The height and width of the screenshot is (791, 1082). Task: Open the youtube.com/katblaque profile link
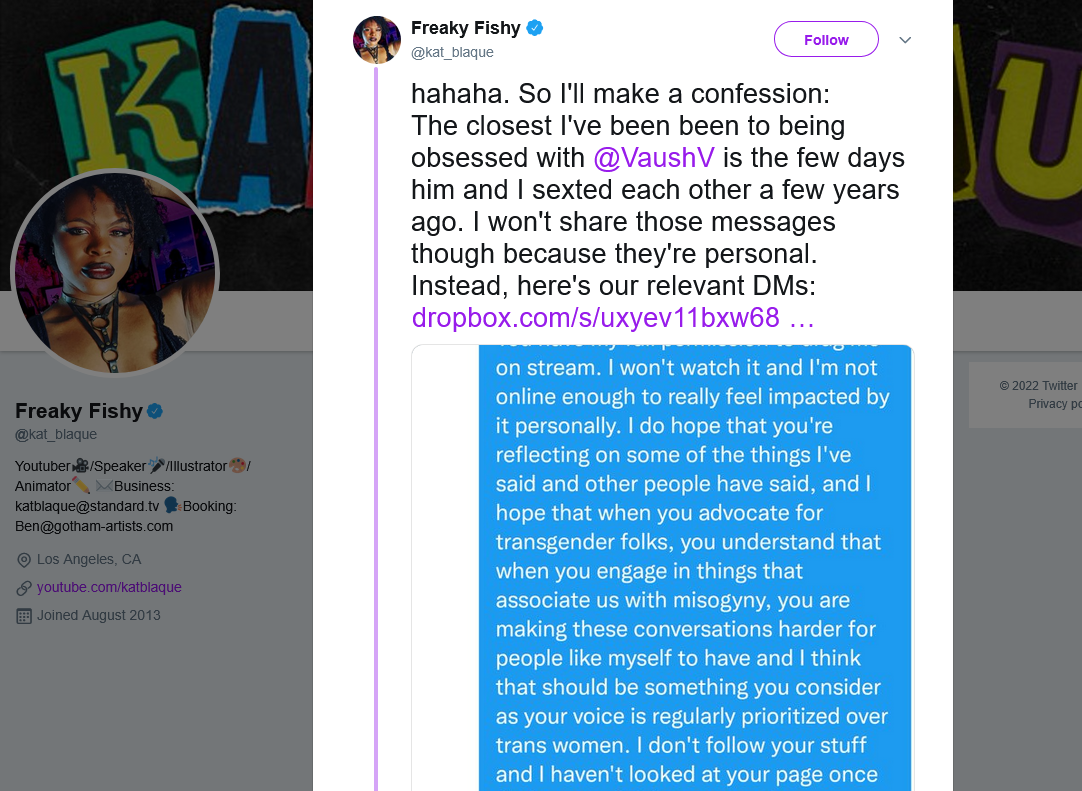click(109, 587)
